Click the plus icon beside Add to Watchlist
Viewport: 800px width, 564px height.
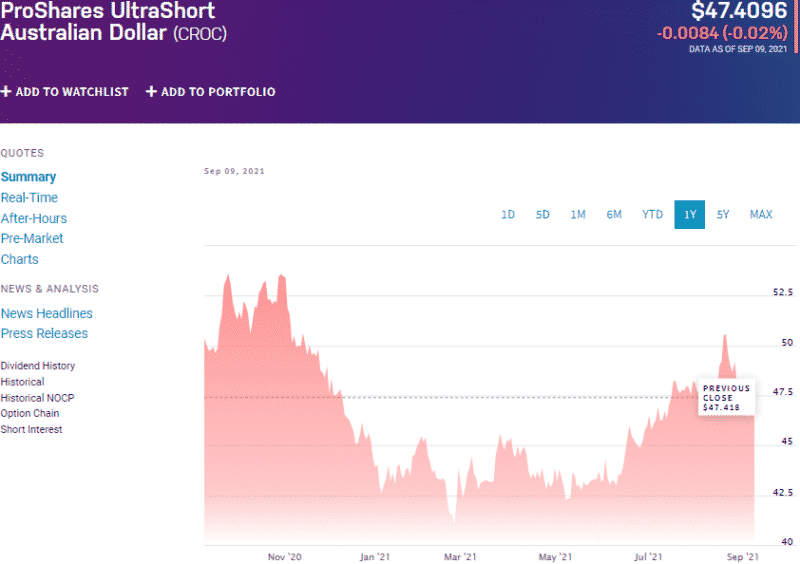[x=6, y=92]
